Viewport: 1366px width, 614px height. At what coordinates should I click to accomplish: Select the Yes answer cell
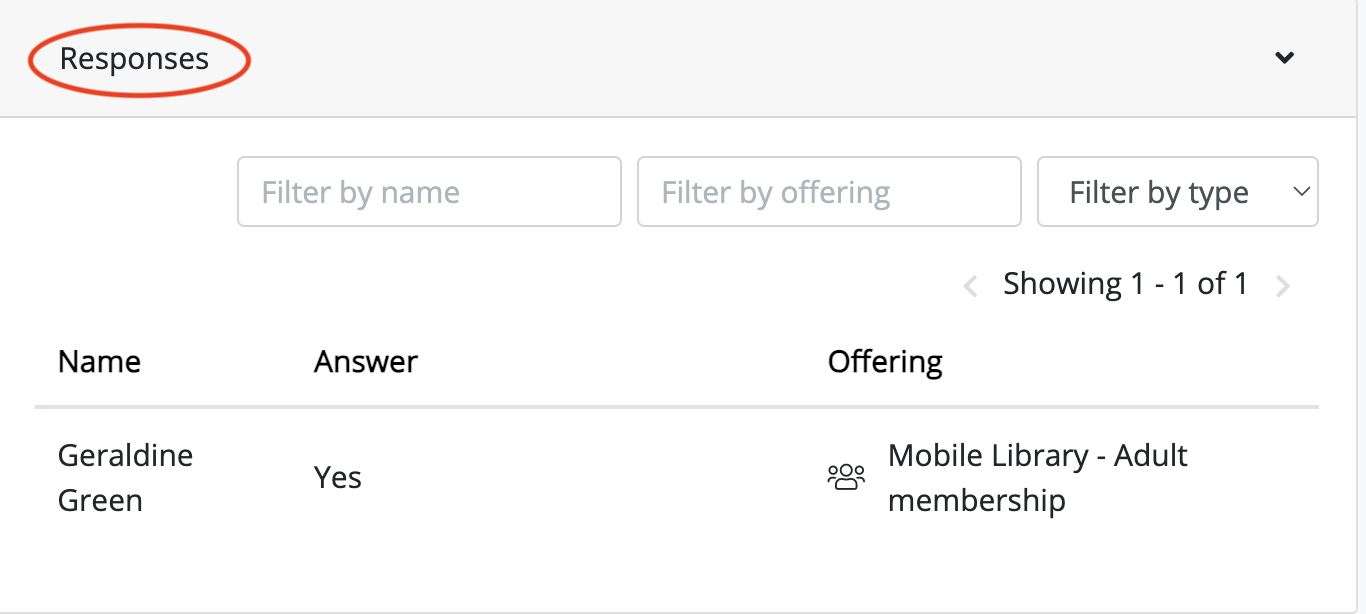point(338,477)
